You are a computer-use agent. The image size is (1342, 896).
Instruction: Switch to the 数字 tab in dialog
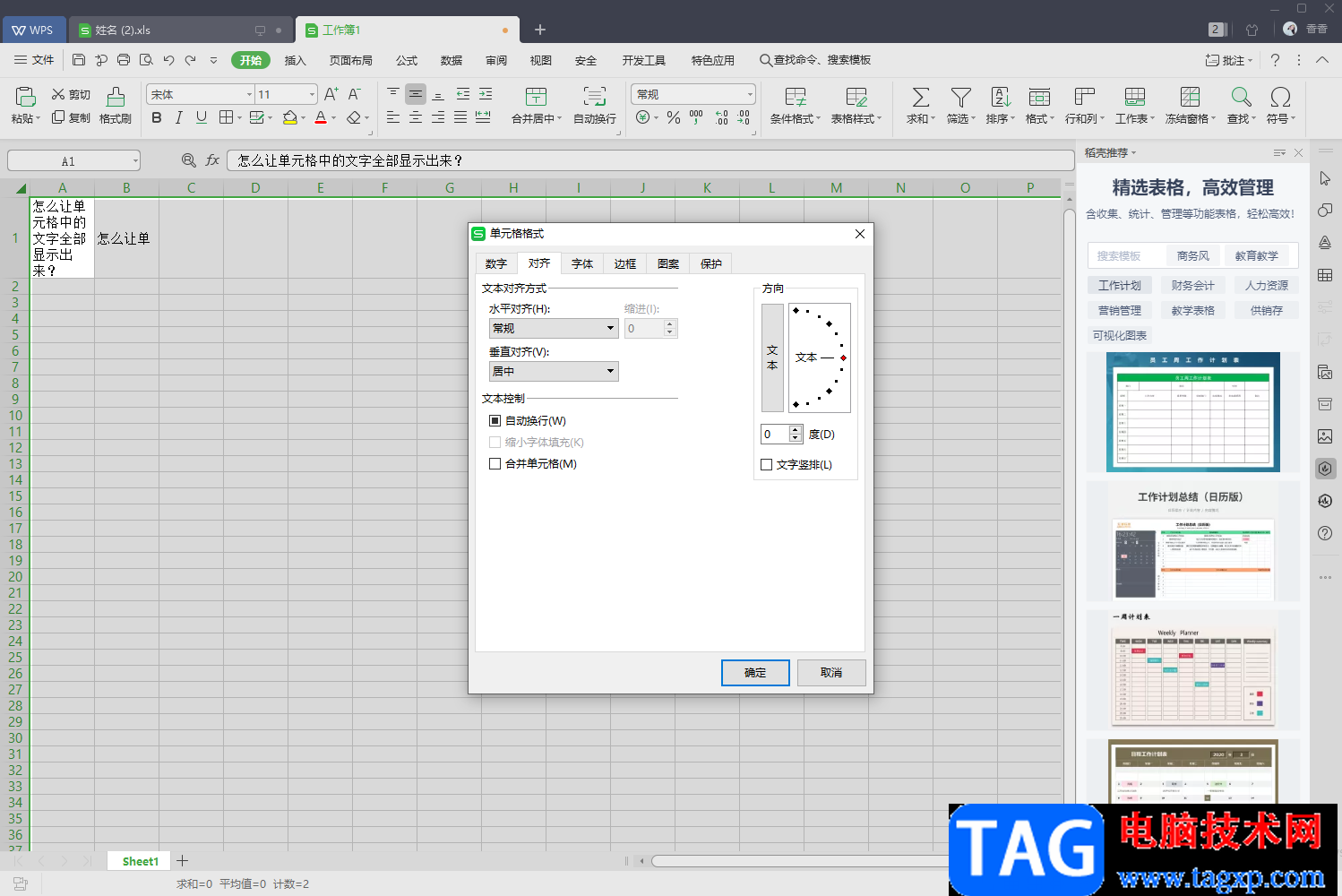click(x=496, y=263)
